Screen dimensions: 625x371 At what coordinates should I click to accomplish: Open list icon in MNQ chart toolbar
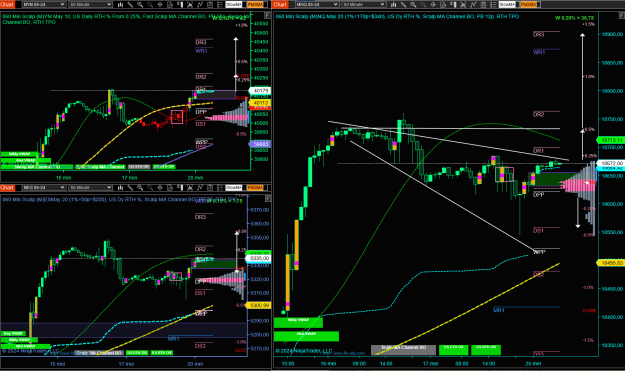[493, 4]
